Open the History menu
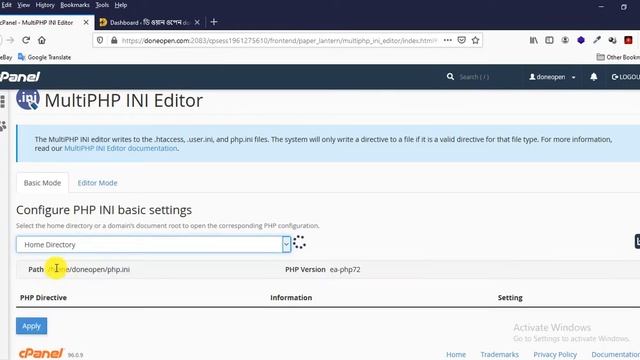The image size is (640, 360). [45, 5]
